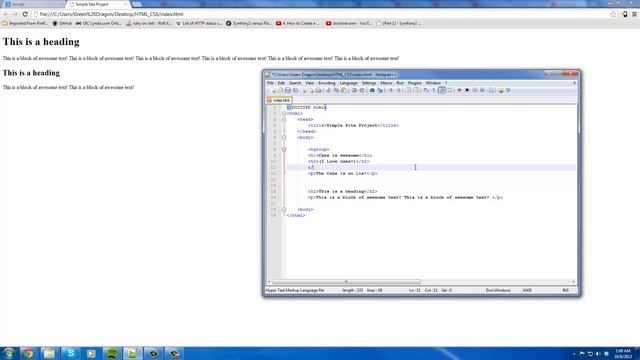640x360 pixels.
Task: Open Find using the binoculars icon
Action: coord(372,90)
